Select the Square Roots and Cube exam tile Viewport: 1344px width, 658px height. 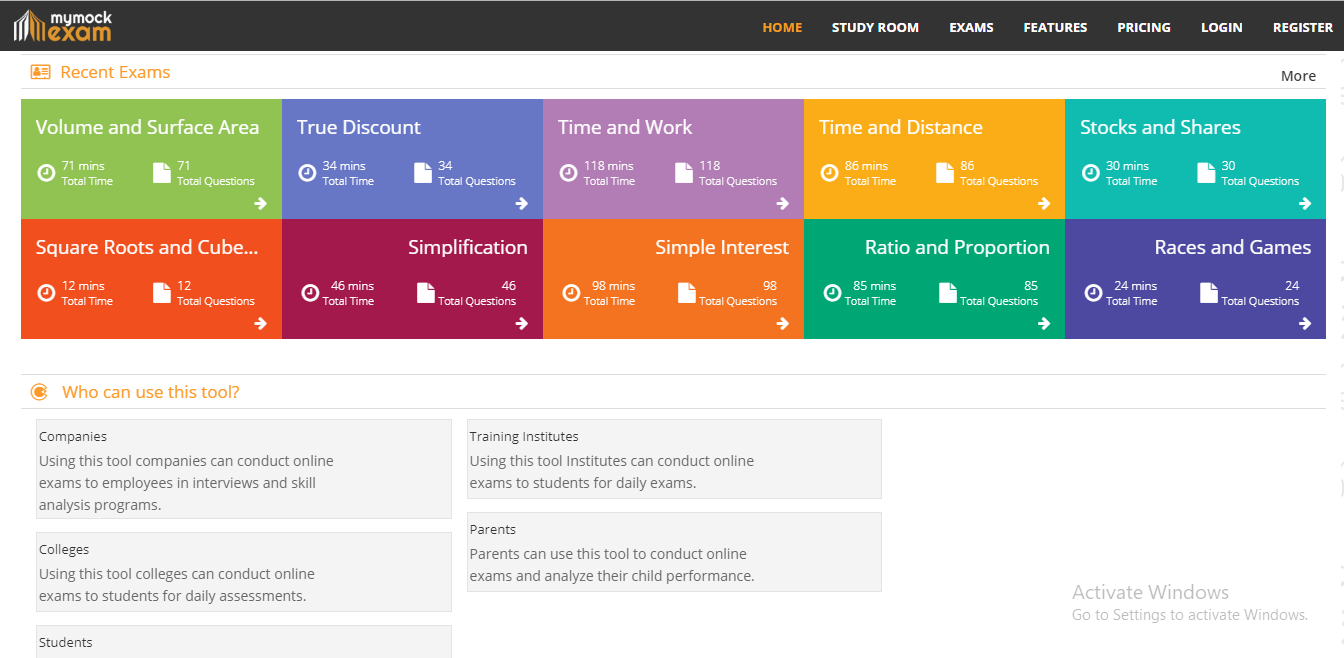click(x=147, y=248)
